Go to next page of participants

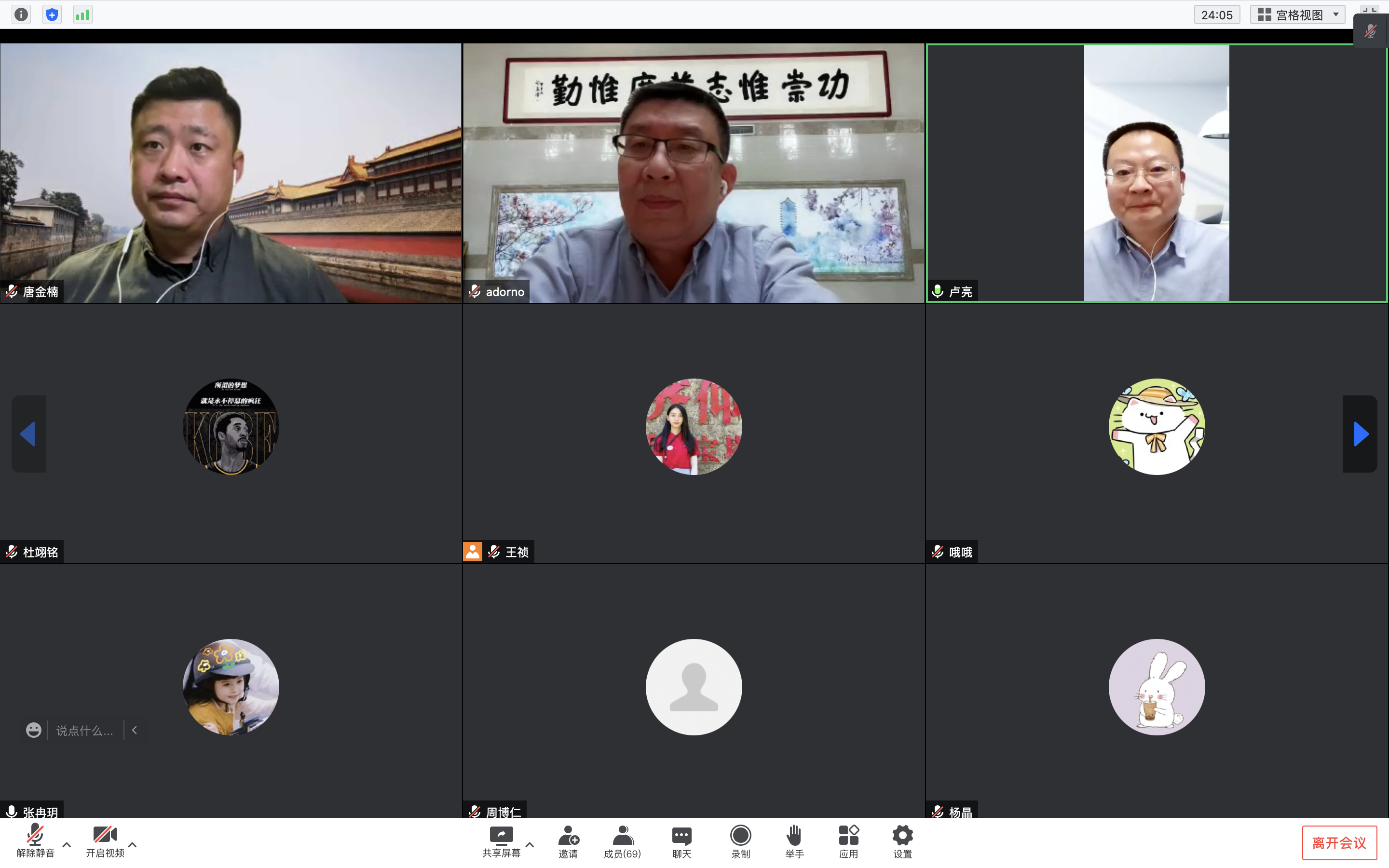point(1360,434)
